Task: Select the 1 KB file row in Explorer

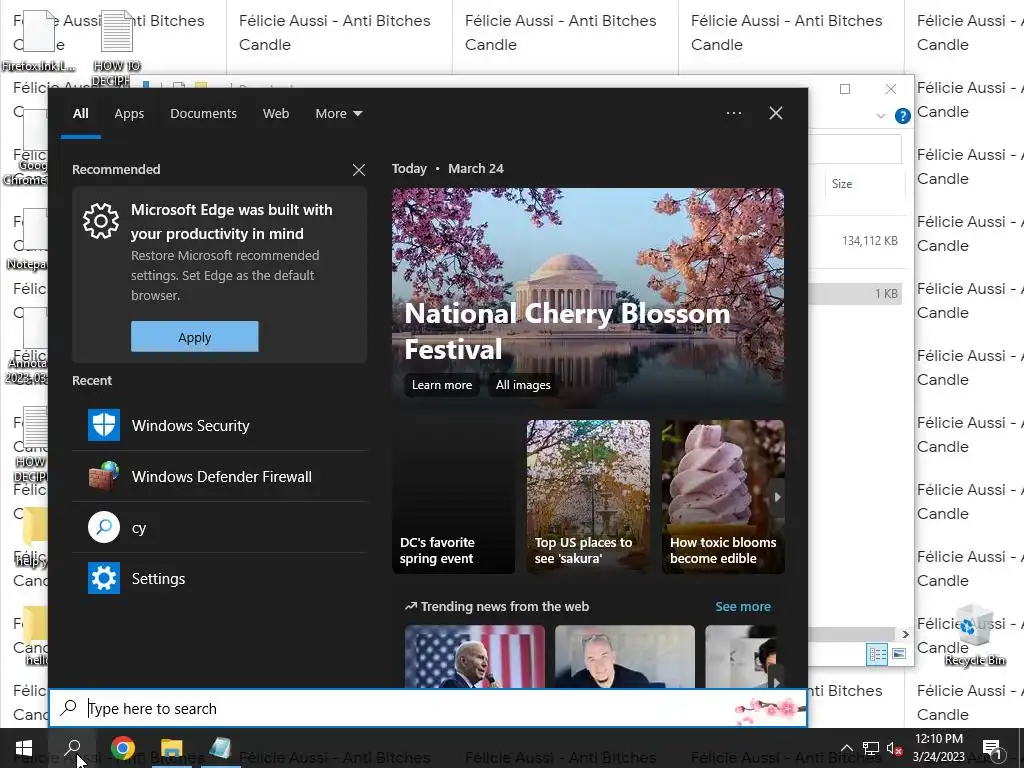Action: 856,294
